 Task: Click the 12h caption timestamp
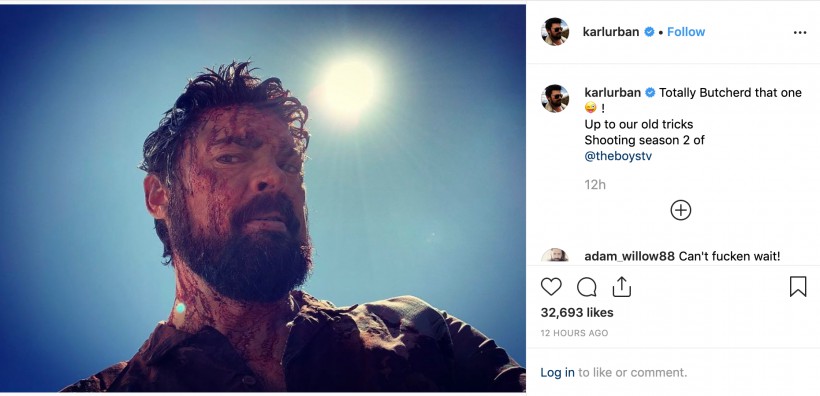pyautogui.click(x=595, y=184)
